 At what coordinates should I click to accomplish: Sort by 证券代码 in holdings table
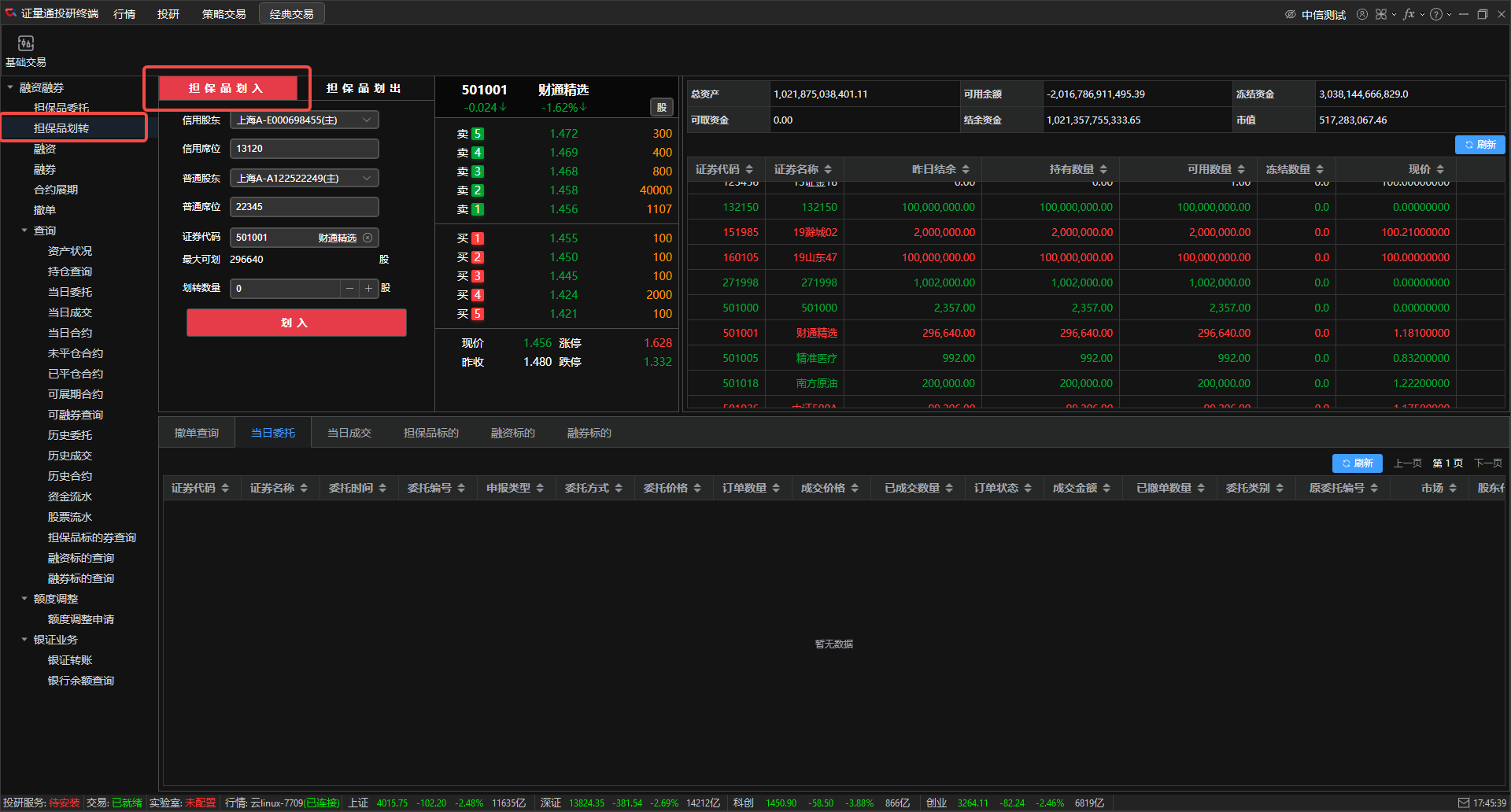coord(724,169)
